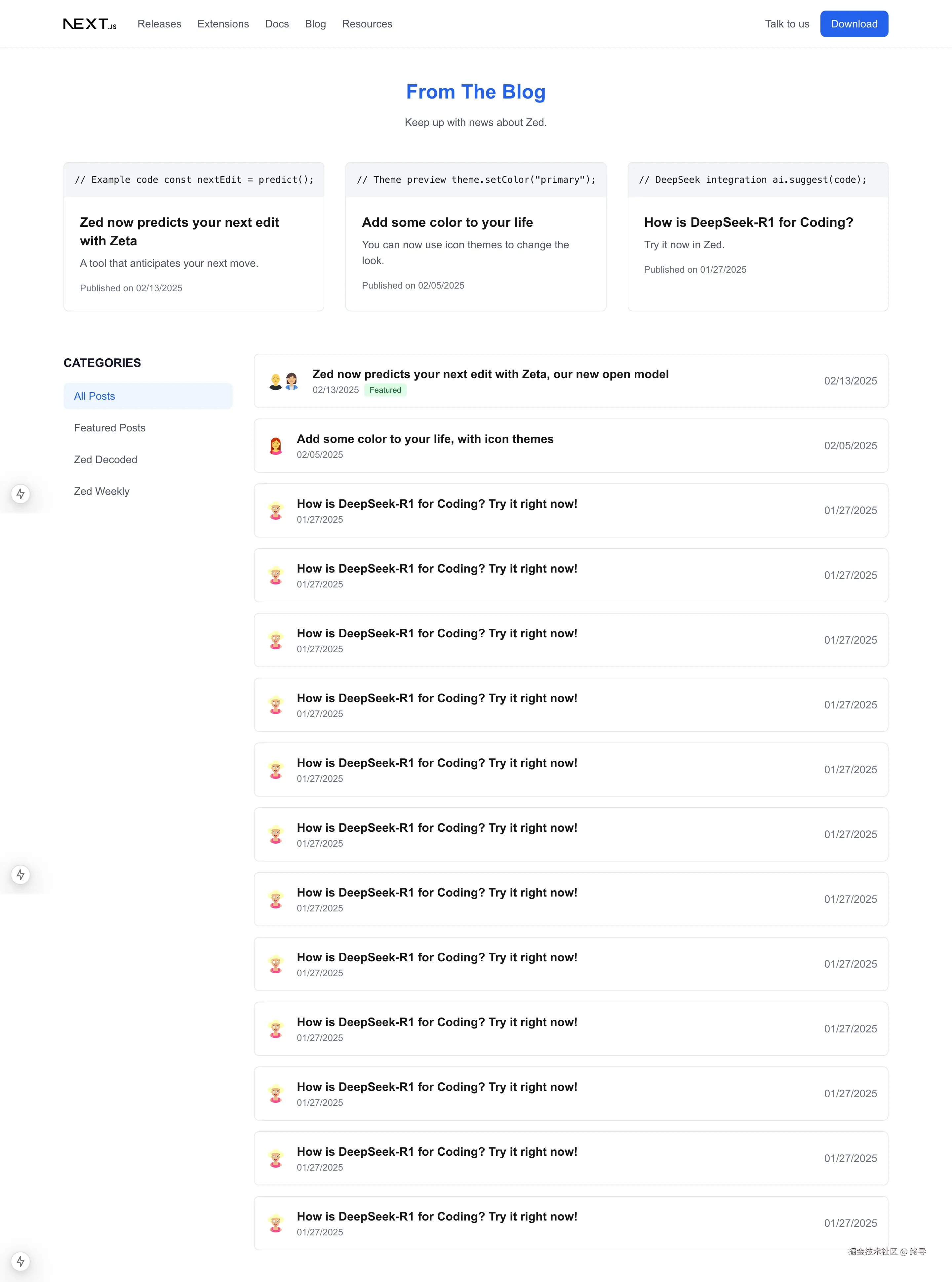Click avatar on last DeepSeek-R1 post row
952x1282 pixels.
(x=276, y=1223)
